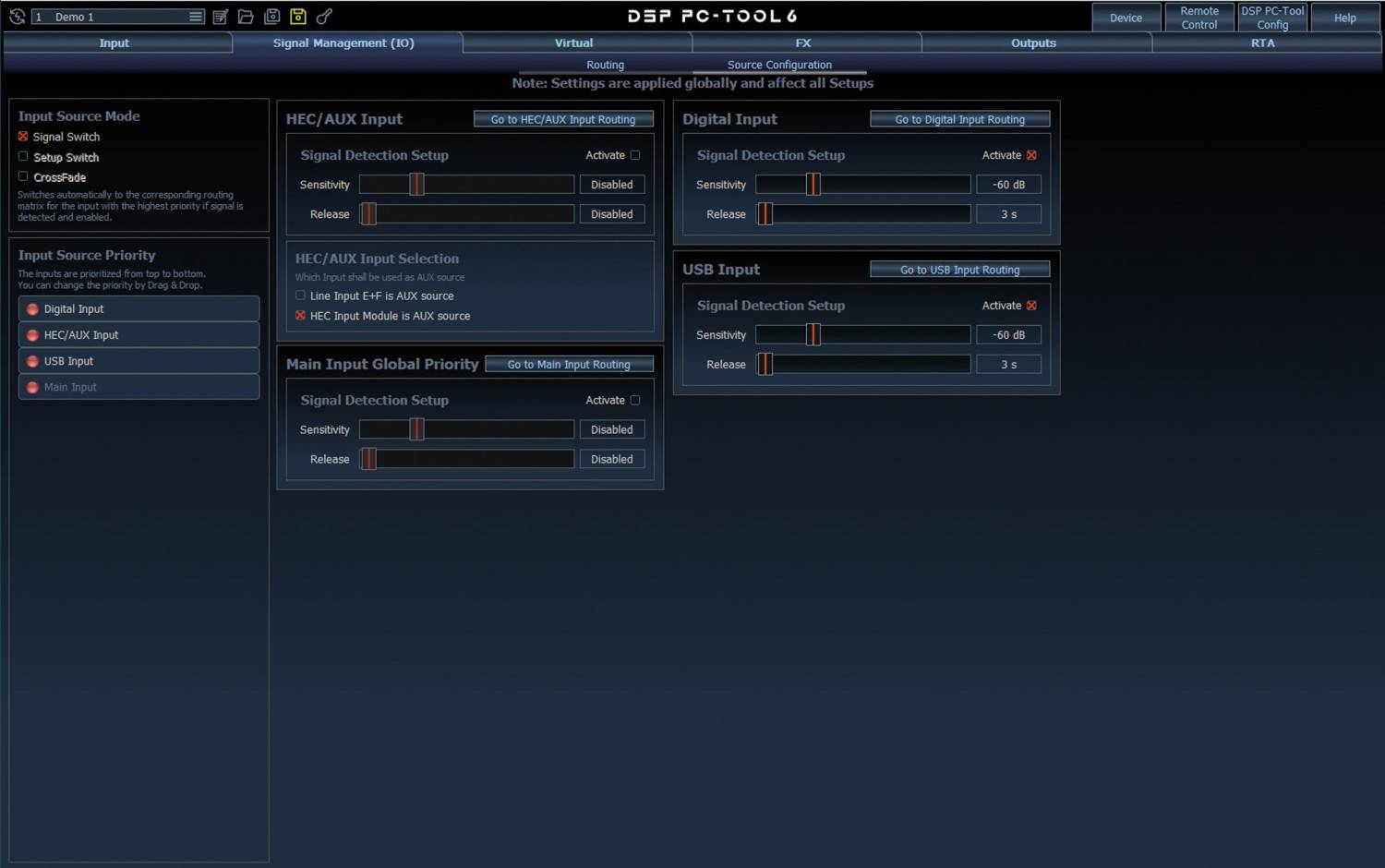Open the Routing sub-tab
The image size is (1385, 868).
(x=605, y=65)
